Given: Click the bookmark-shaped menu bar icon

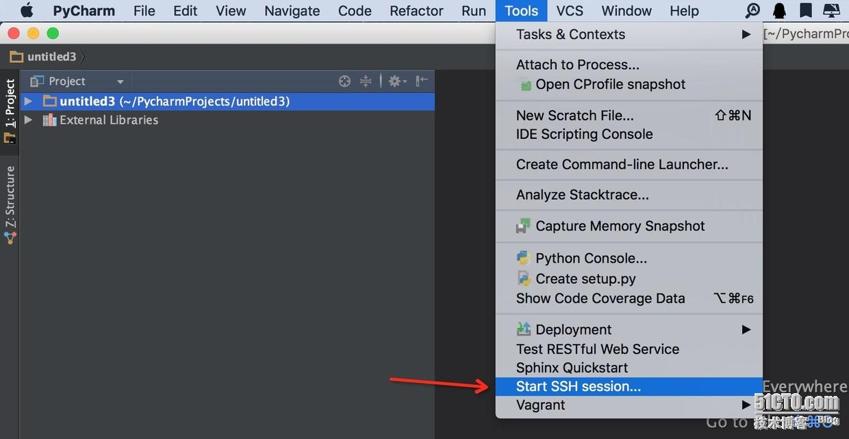Looking at the screenshot, I should [806, 10].
